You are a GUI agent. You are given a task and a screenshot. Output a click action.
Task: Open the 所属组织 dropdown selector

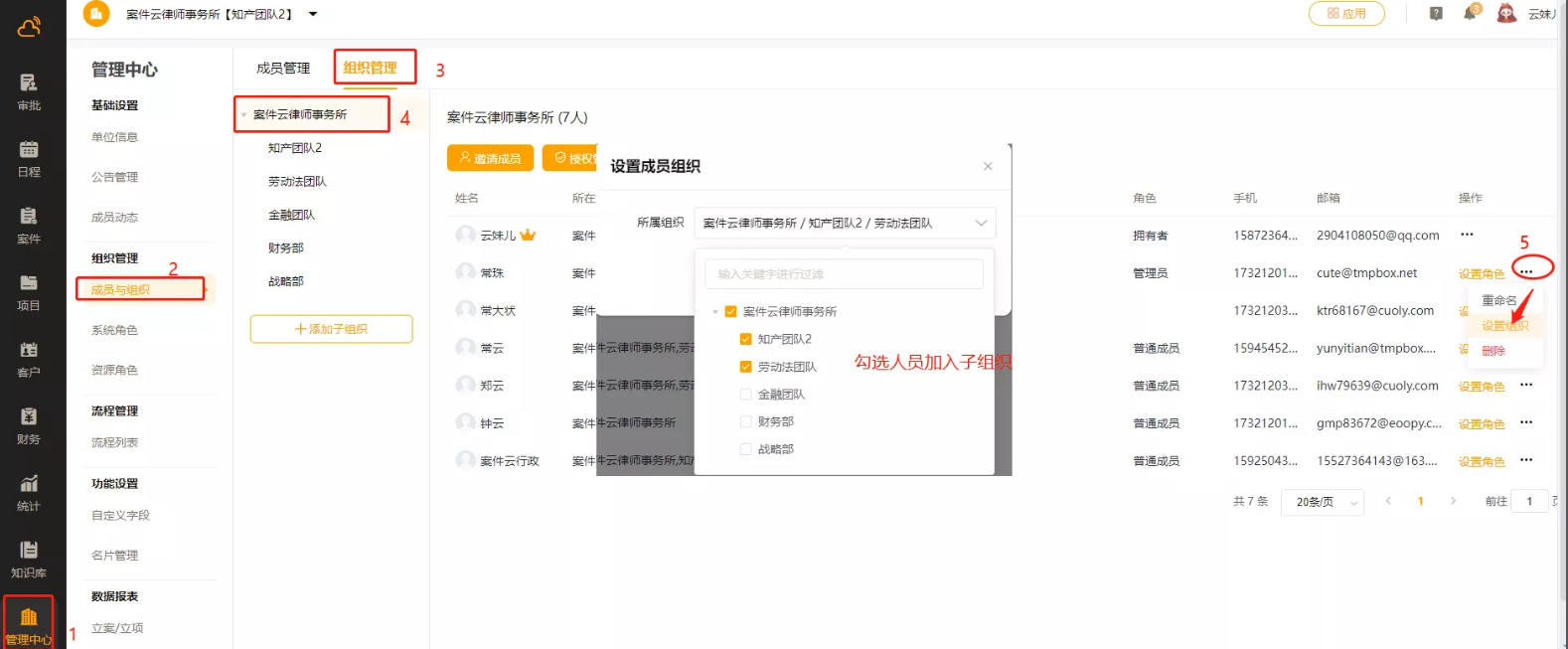tap(844, 224)
